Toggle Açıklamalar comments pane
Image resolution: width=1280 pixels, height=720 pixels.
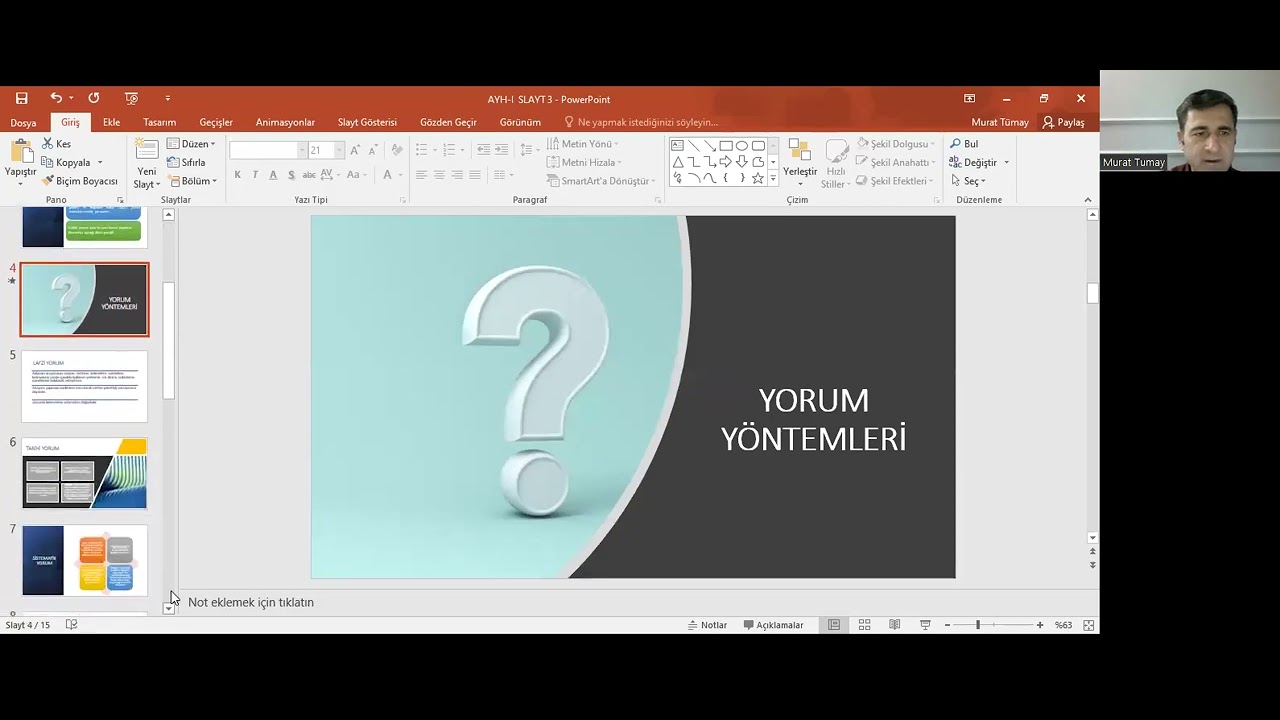[x=773, y=625]
